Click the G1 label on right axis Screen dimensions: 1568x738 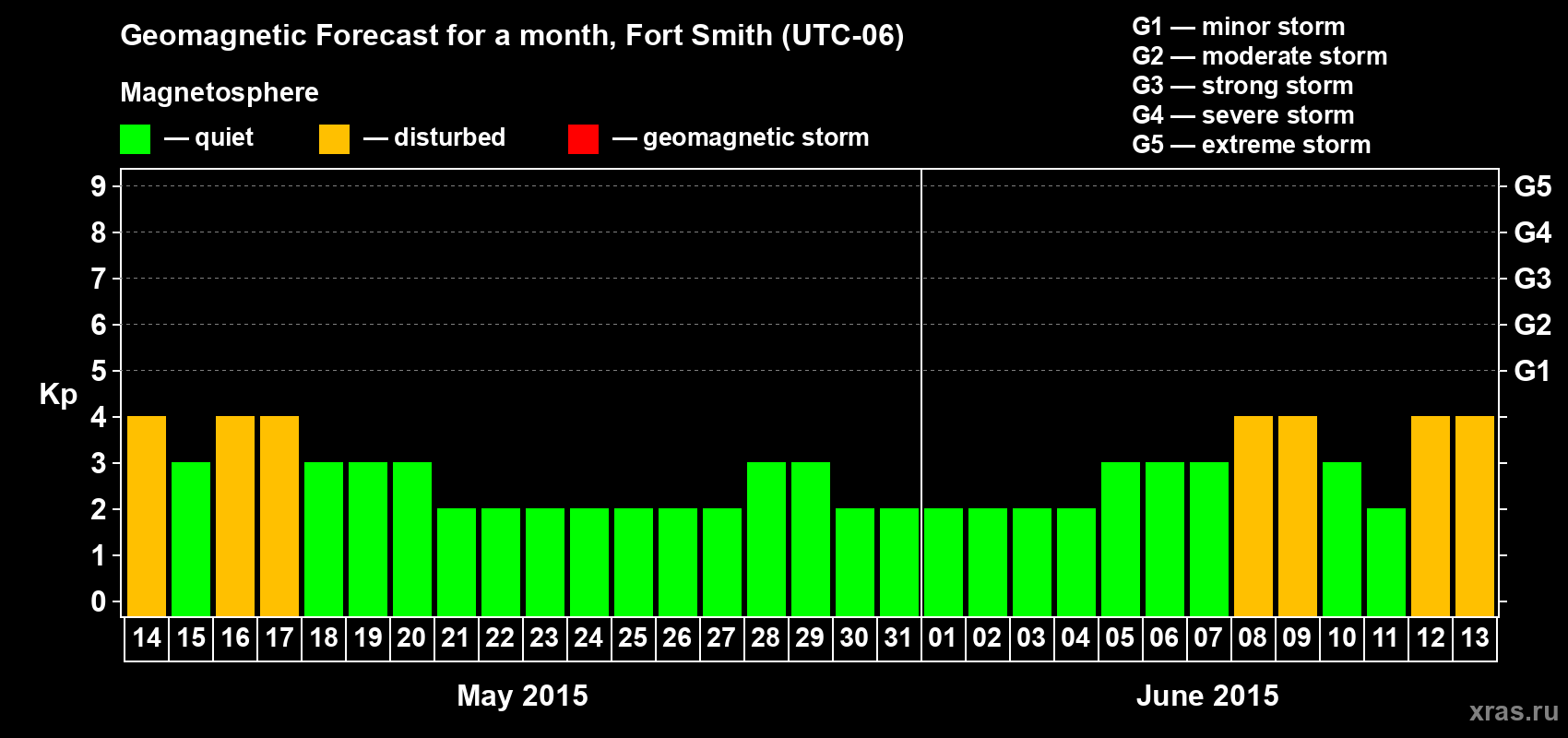1533,371
